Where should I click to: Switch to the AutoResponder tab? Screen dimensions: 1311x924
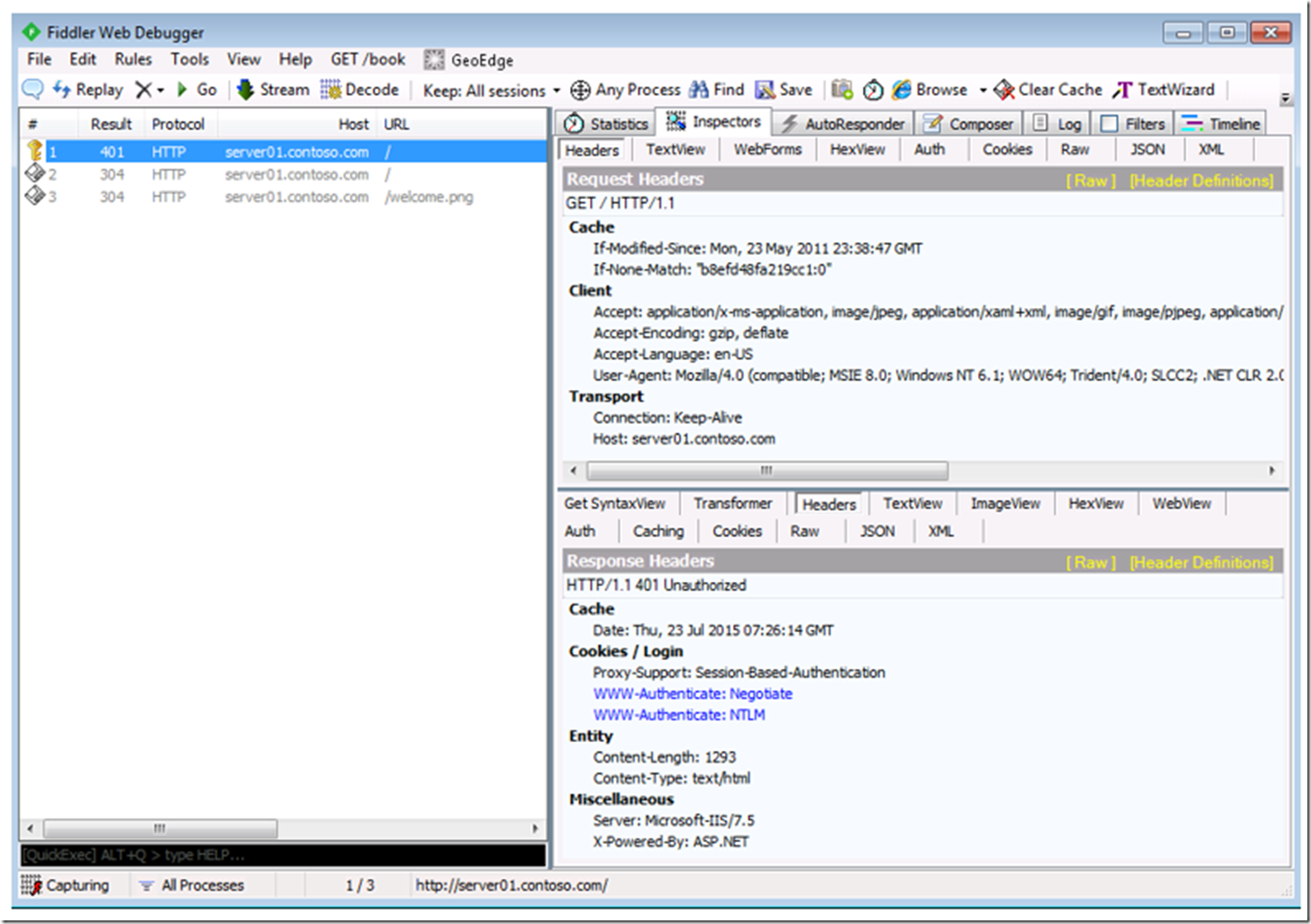pos(843,124)
